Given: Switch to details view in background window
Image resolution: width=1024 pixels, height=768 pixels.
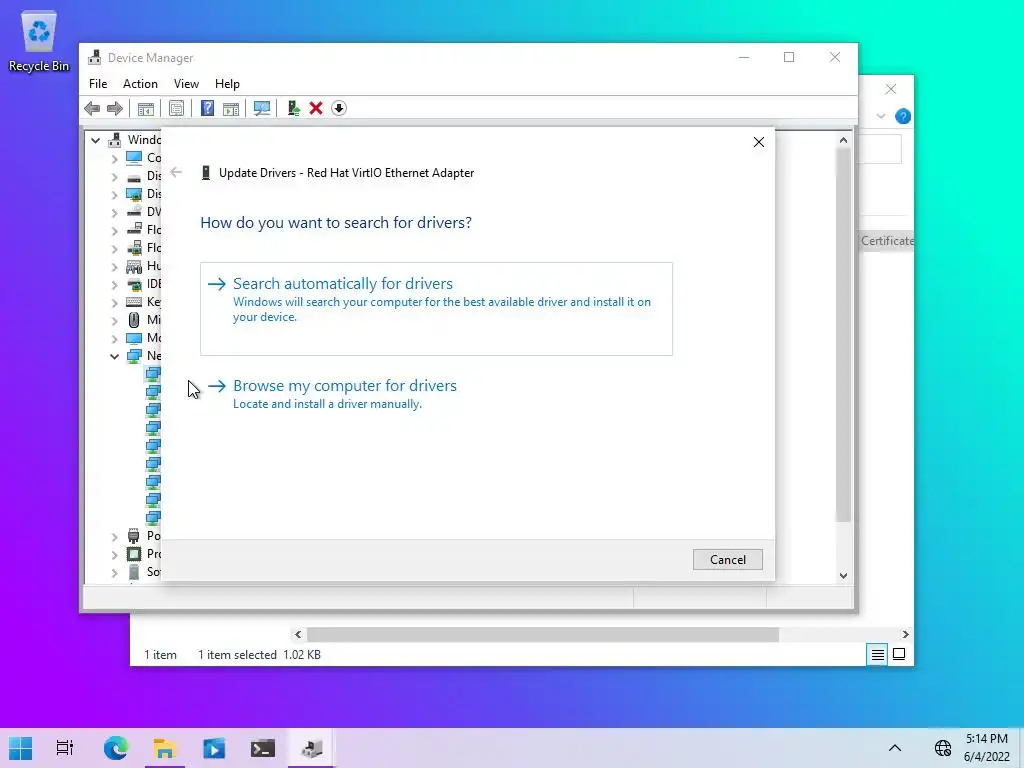Looking at the screenshot, I should 878,654.
